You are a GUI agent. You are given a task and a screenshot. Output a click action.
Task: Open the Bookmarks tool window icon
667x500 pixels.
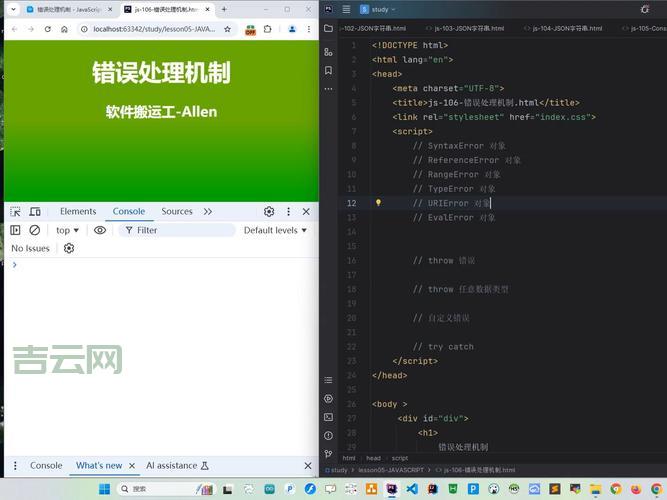pyautogui.click(x=328, y=70)
